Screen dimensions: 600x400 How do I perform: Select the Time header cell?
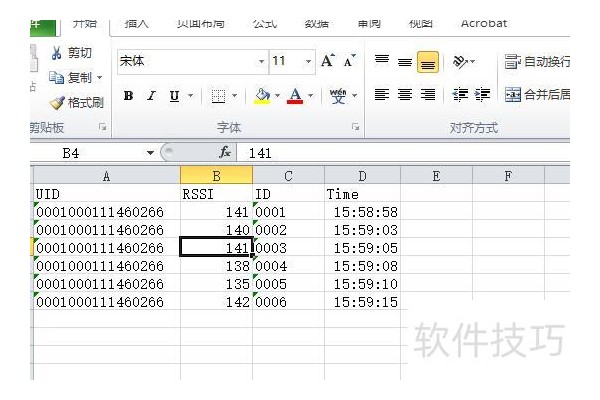[x=362, y=194]
